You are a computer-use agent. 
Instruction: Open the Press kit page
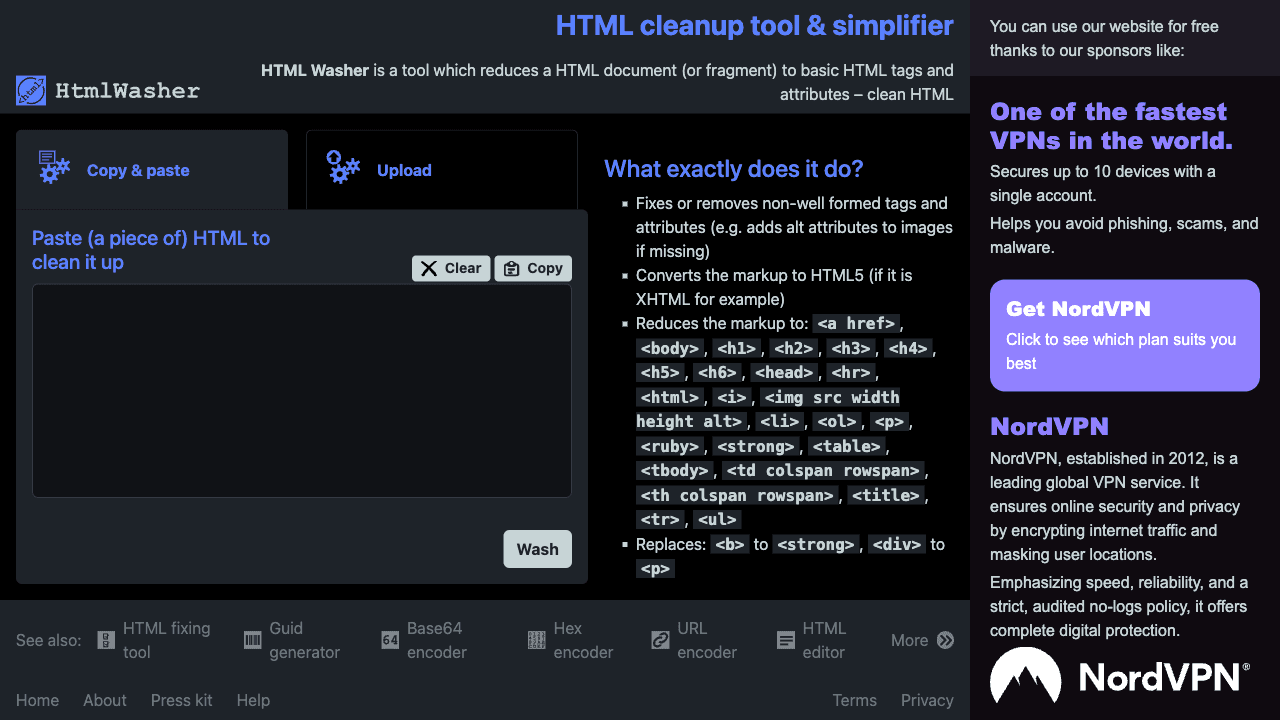point(181,700)
